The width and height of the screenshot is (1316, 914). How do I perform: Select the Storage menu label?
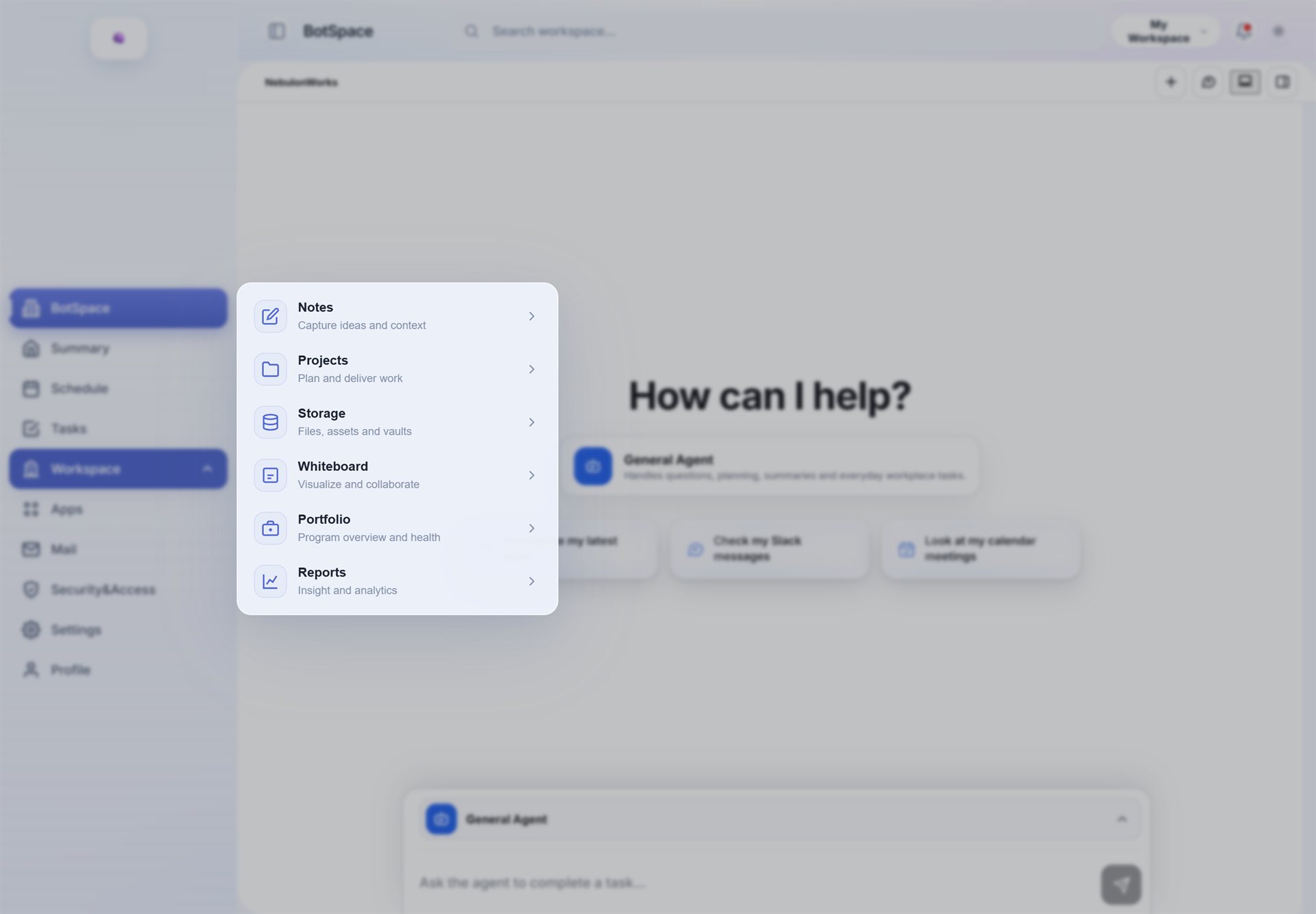(x=321, y=413)
